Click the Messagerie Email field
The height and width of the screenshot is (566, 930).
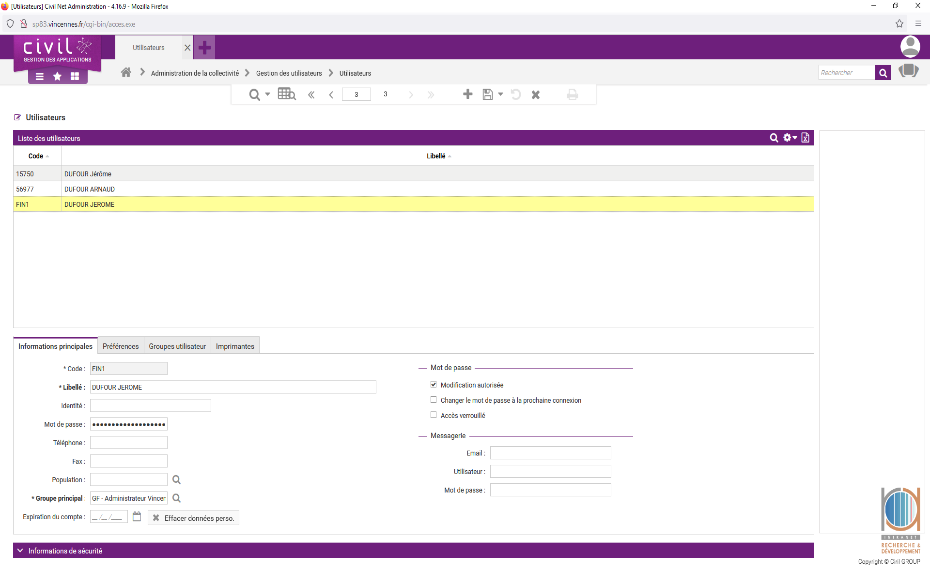pos(550,453)
